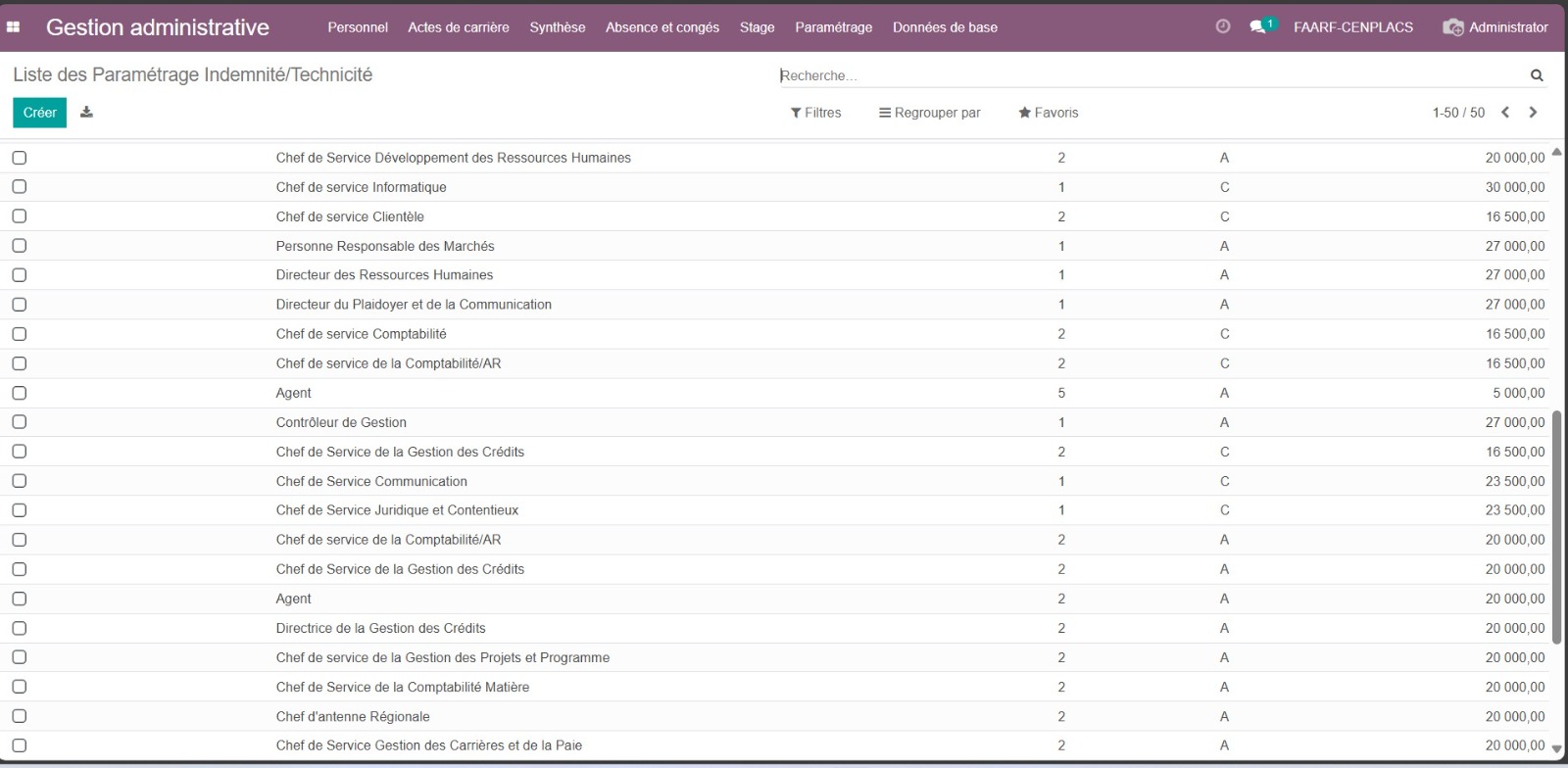Click the download export icon

(x=86, y=112)
